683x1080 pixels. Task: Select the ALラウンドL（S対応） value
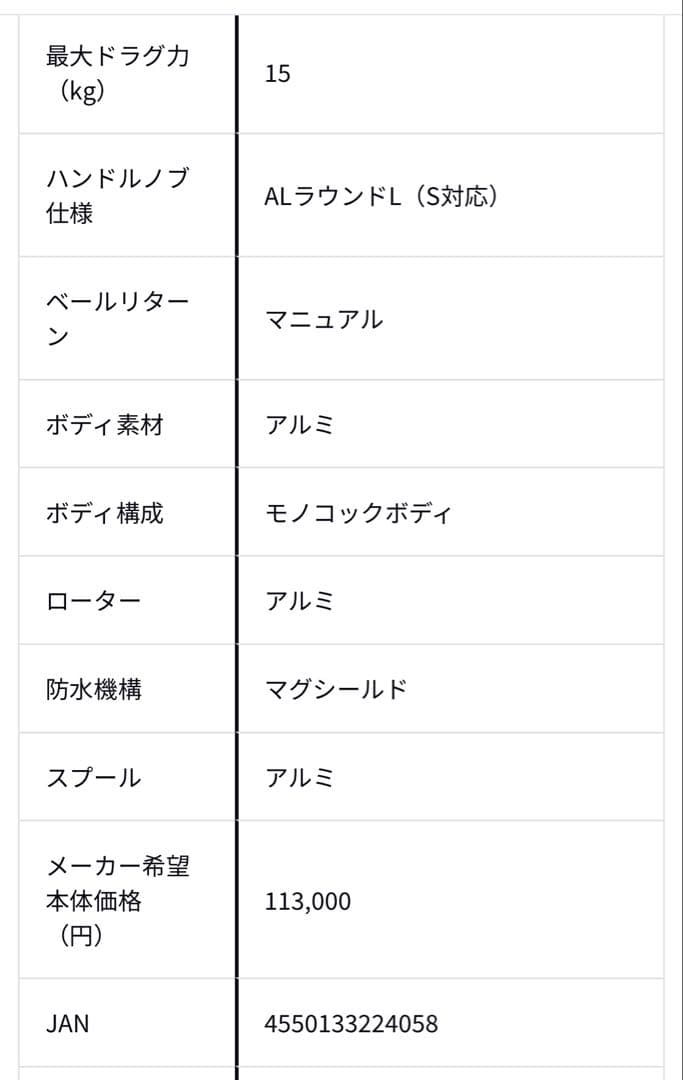[381, 197]
